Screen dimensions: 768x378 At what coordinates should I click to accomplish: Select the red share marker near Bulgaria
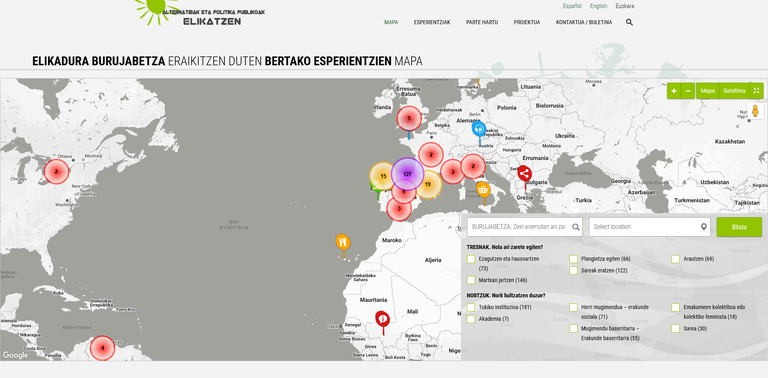(x=524, y=174)
